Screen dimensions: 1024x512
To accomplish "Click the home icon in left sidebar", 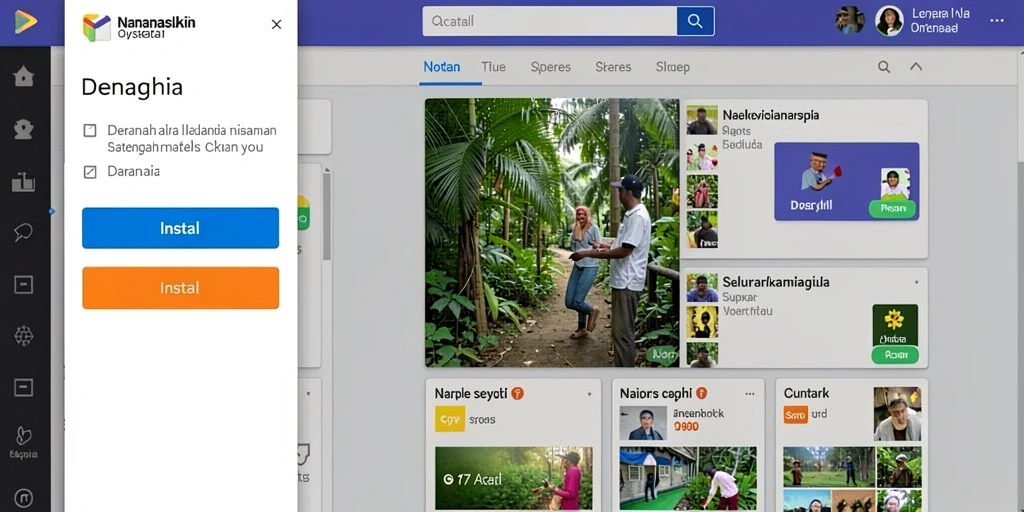I will [x=24, y=76].
